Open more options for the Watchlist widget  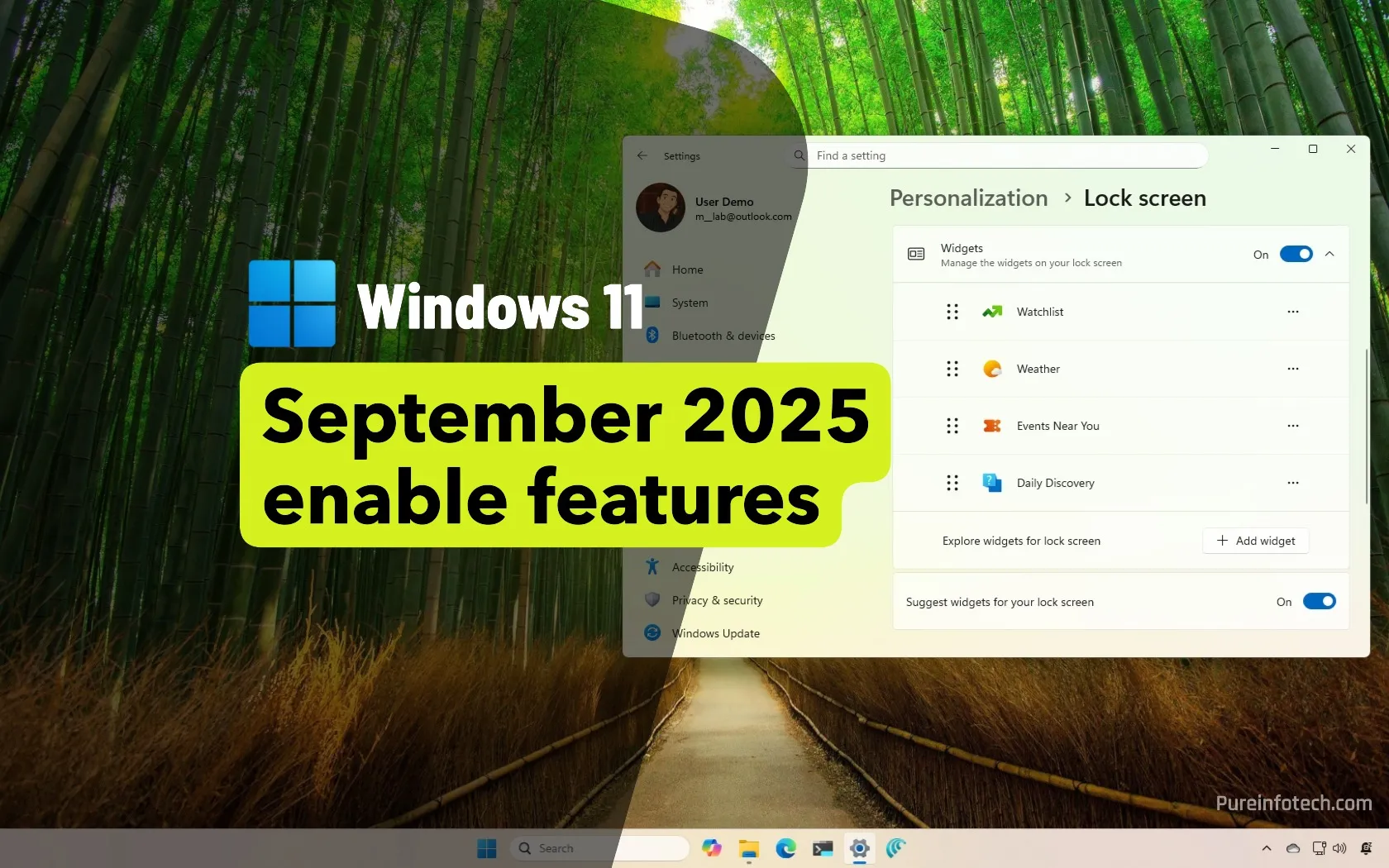(x=1293, y=312)
